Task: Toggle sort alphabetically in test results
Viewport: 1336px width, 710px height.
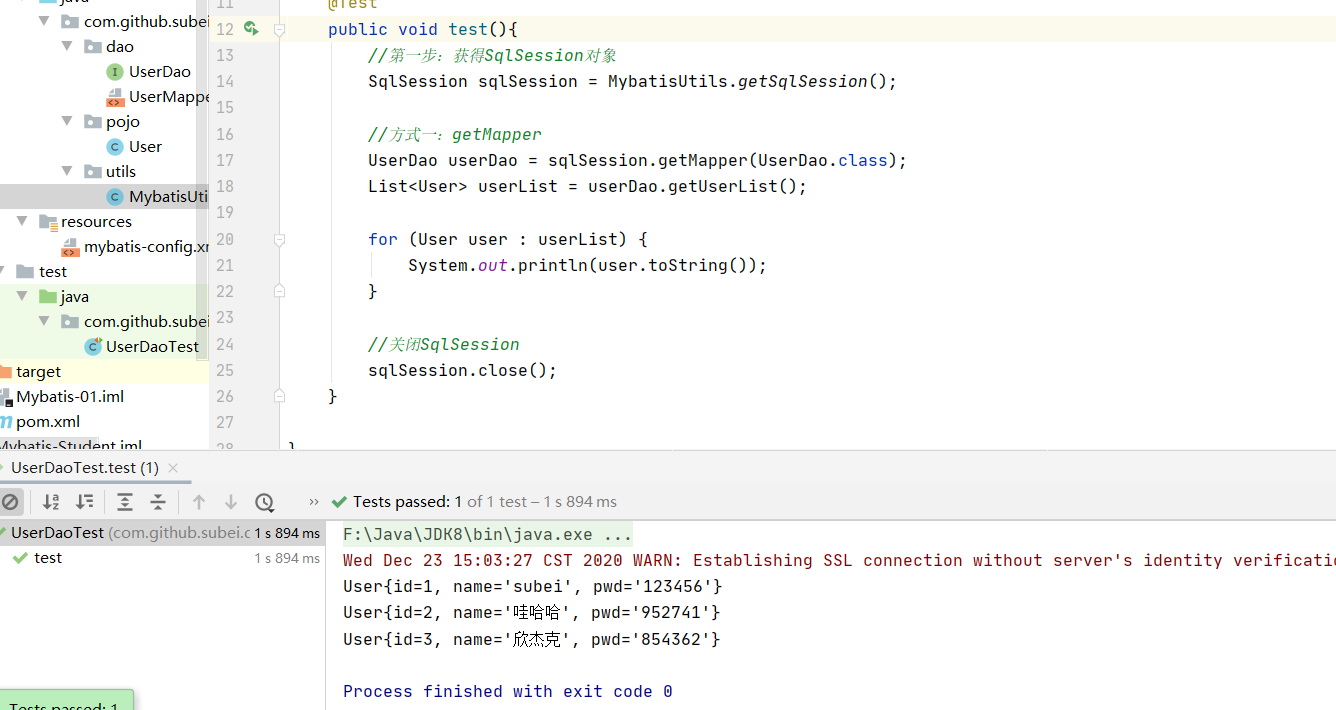Action: (x=51, y=502)
